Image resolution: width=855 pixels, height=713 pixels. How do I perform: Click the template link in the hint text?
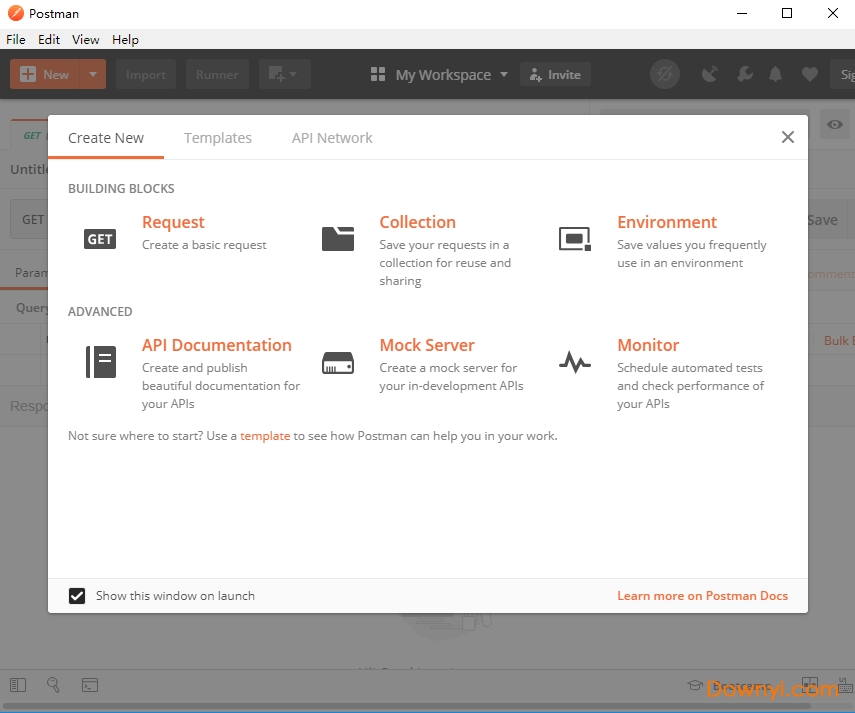coord(264,436)
